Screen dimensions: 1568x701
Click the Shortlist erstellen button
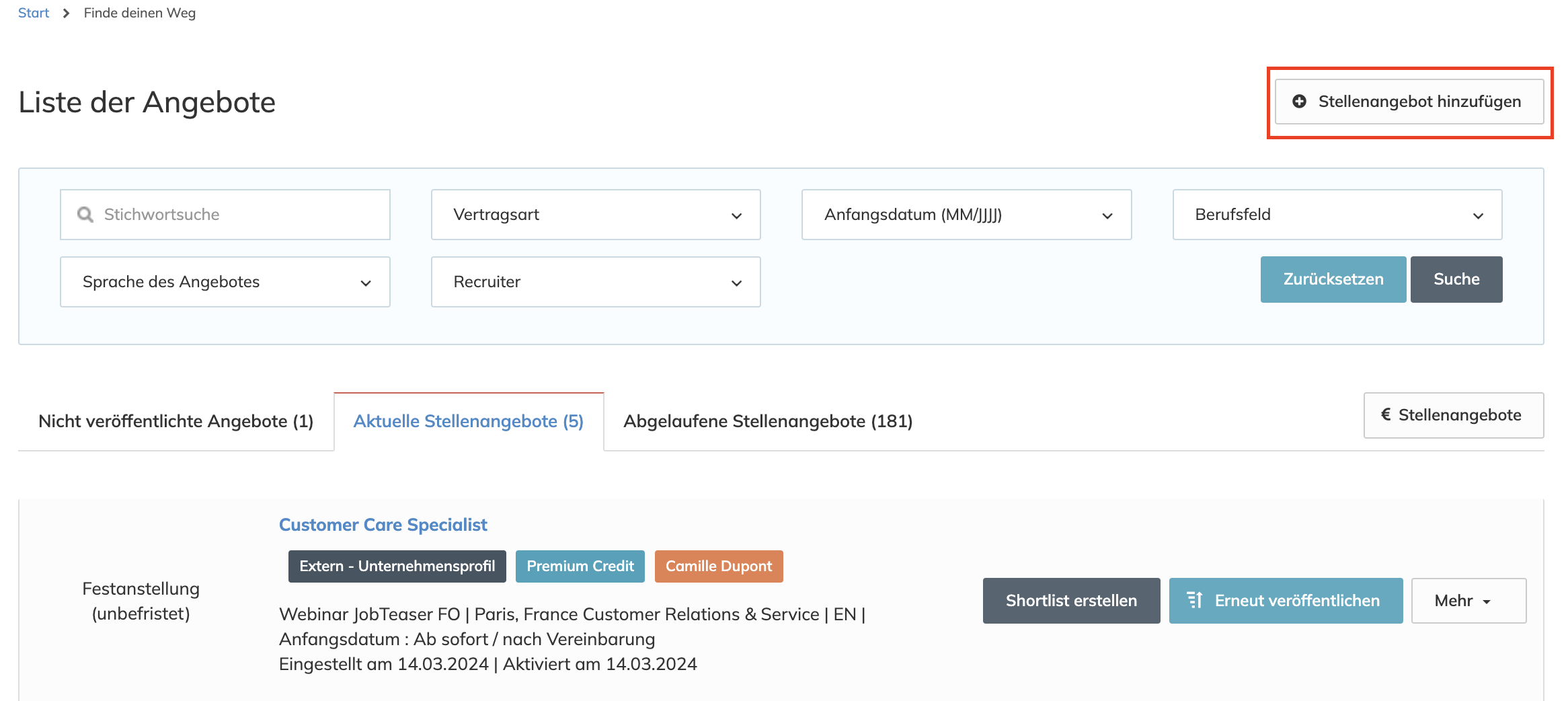click(1071, 600)
